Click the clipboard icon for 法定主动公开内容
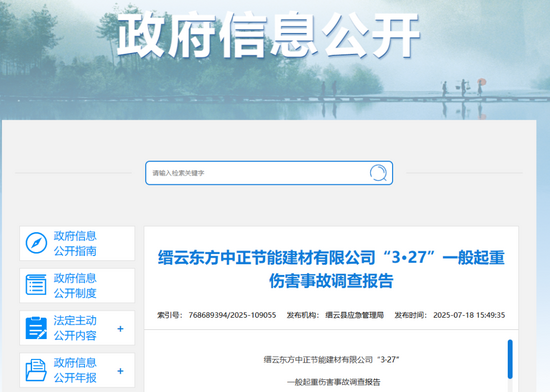This screenshot has width=550, height=392. click(x=36, y=328)
